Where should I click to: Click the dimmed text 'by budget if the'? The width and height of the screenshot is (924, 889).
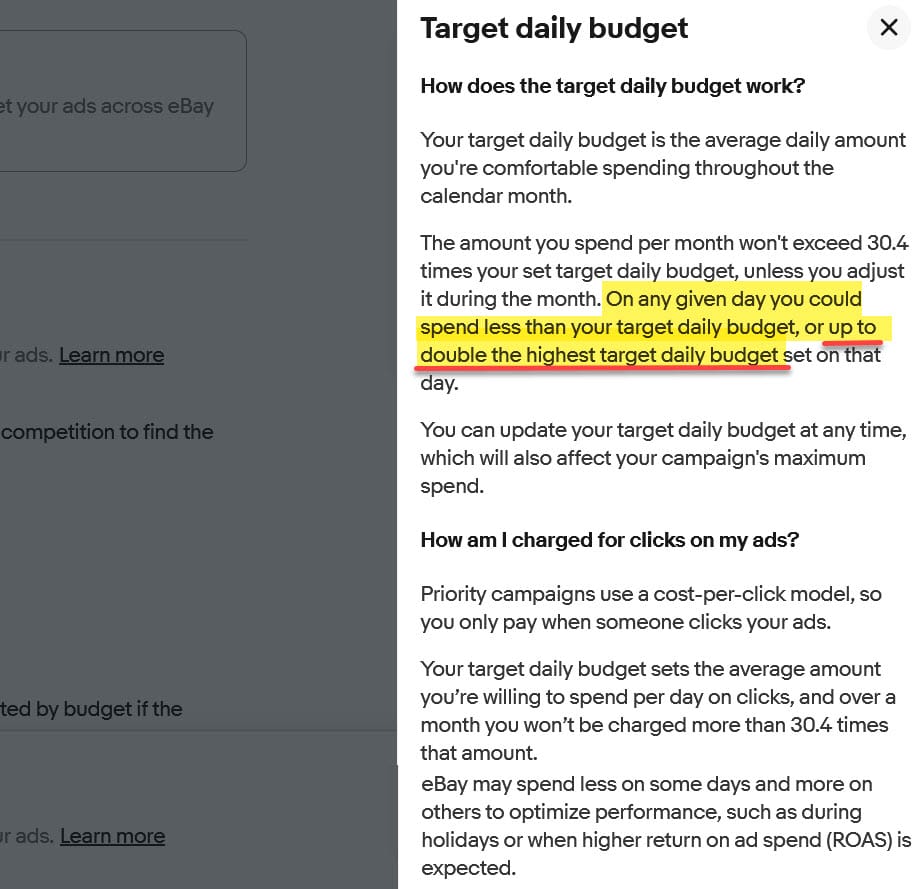tap(92, 709)
